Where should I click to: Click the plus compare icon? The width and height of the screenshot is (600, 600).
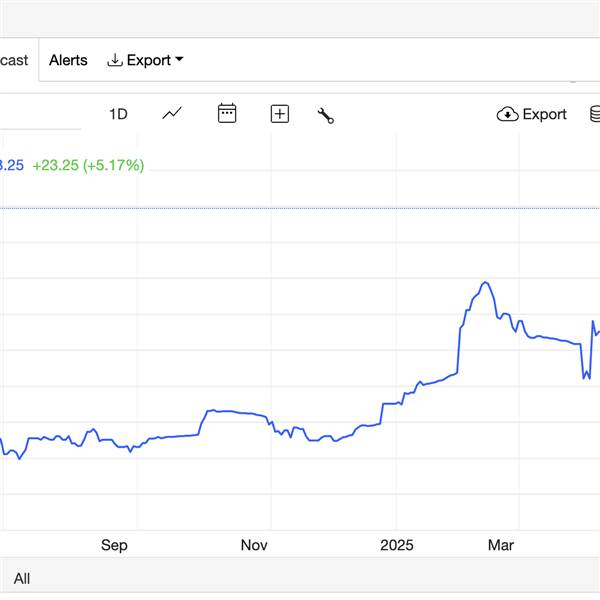click(x=280, y=114)
